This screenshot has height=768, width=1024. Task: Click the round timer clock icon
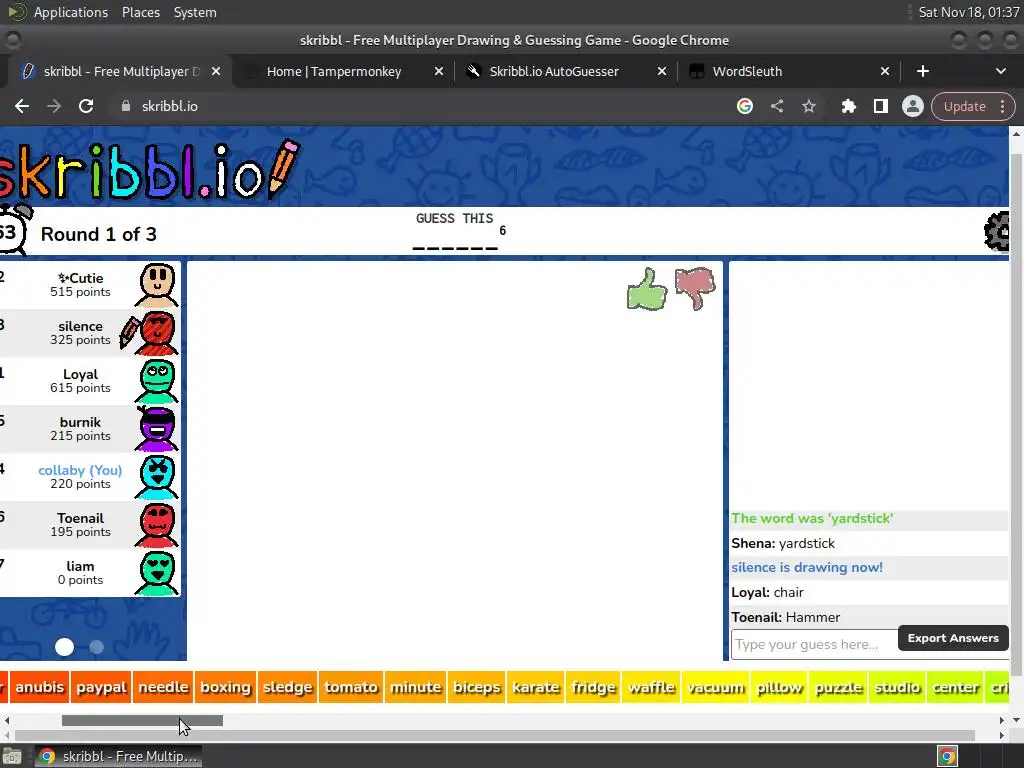[x=14, y=229]
